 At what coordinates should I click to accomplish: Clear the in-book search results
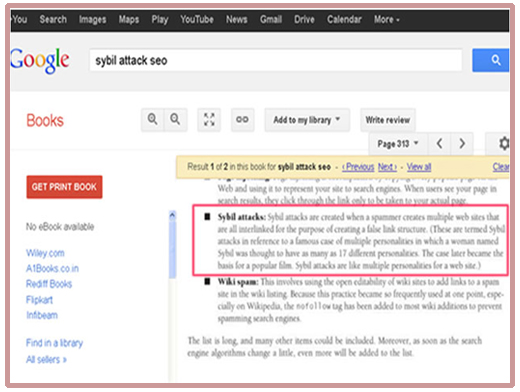point(501,167)
